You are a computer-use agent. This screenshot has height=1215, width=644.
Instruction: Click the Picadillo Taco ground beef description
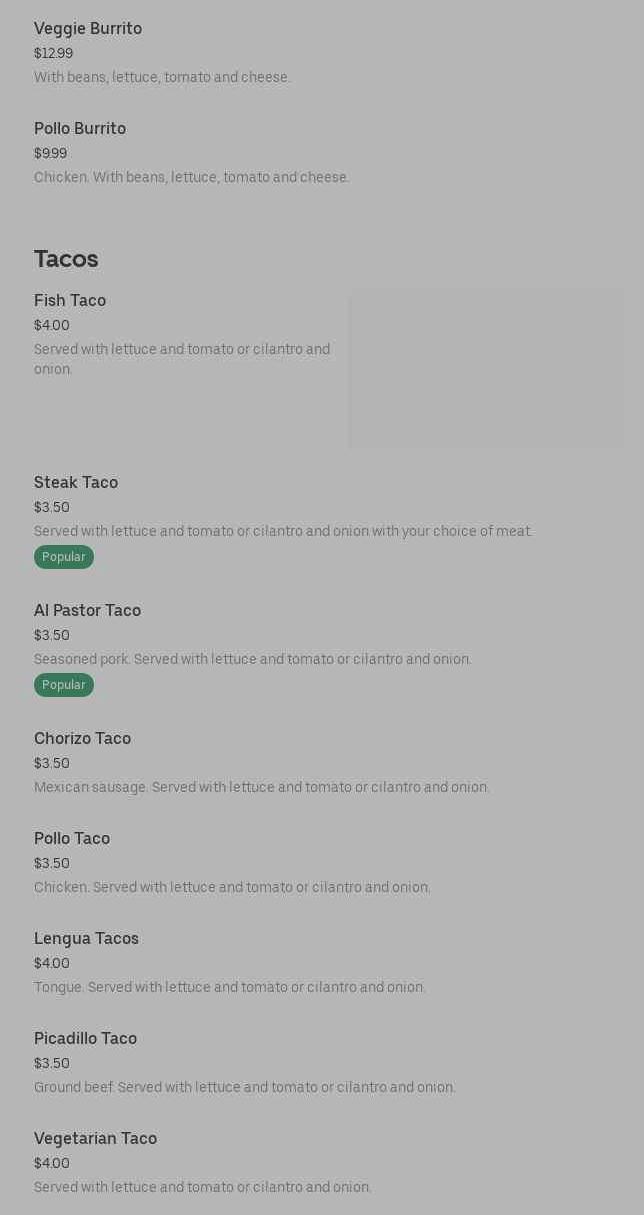click(x=245, y=1088)
